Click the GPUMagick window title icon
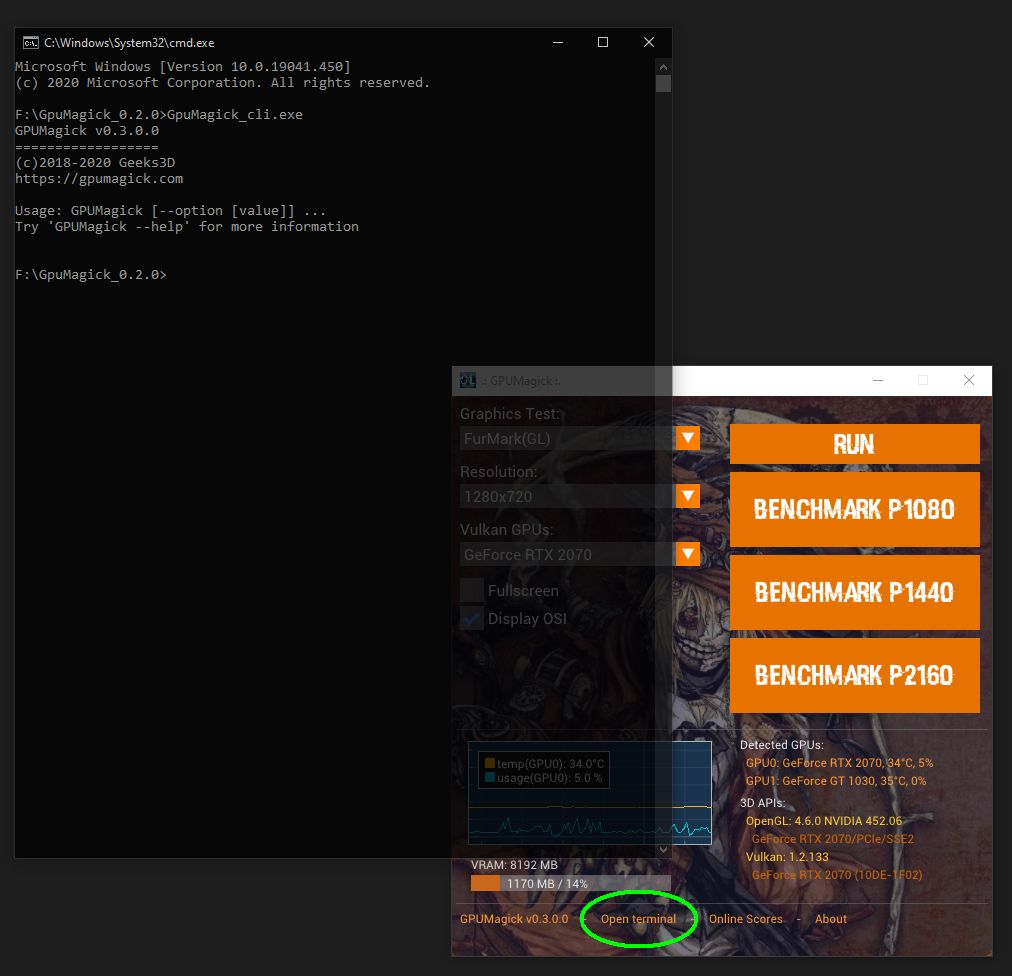Screen dimensions: 1012x976 pyautogui.click(x=468, y=381)
